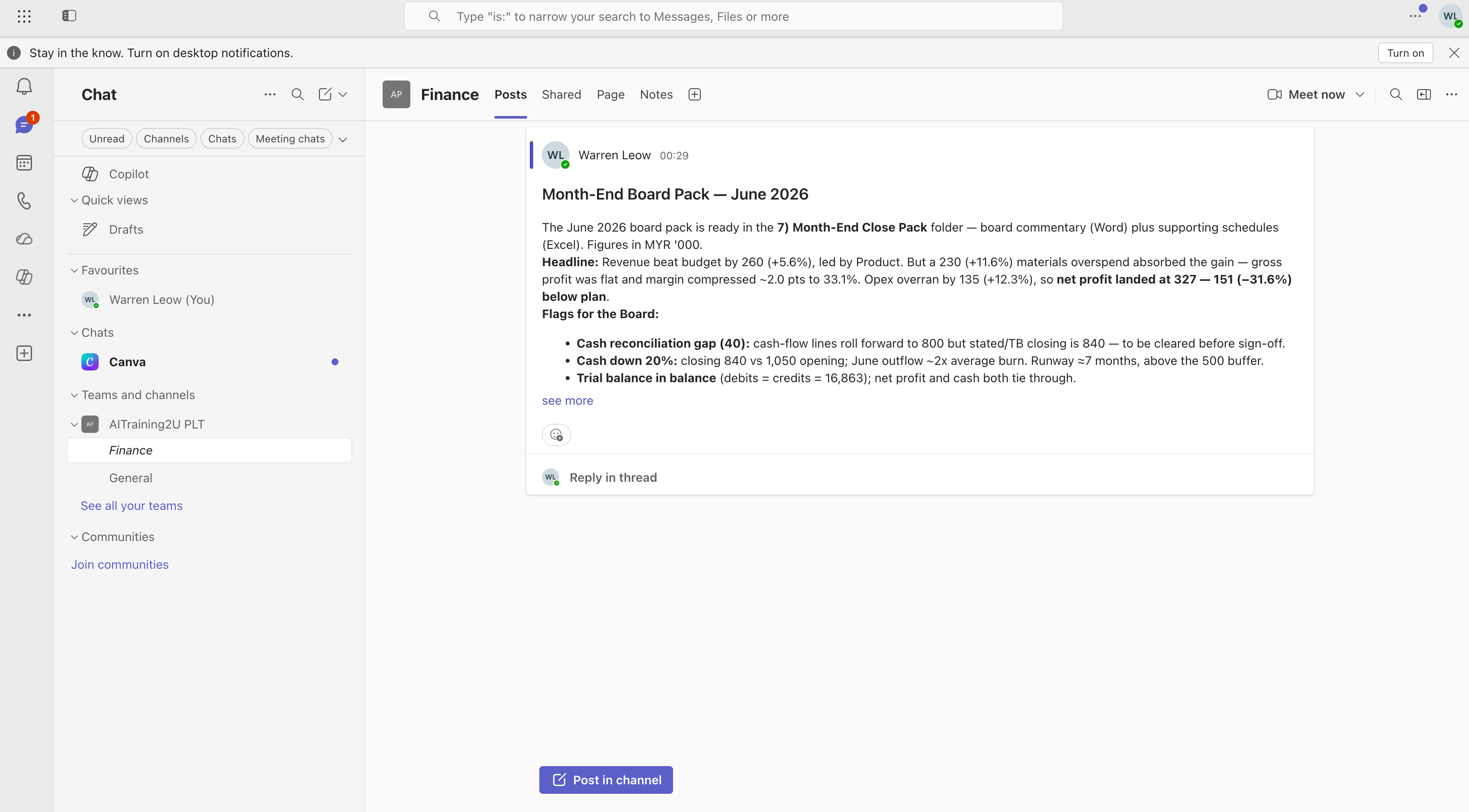Open more apps ellipsis in left rail
Viewport: 1469px width, 812px height.
tap(24, 315)
